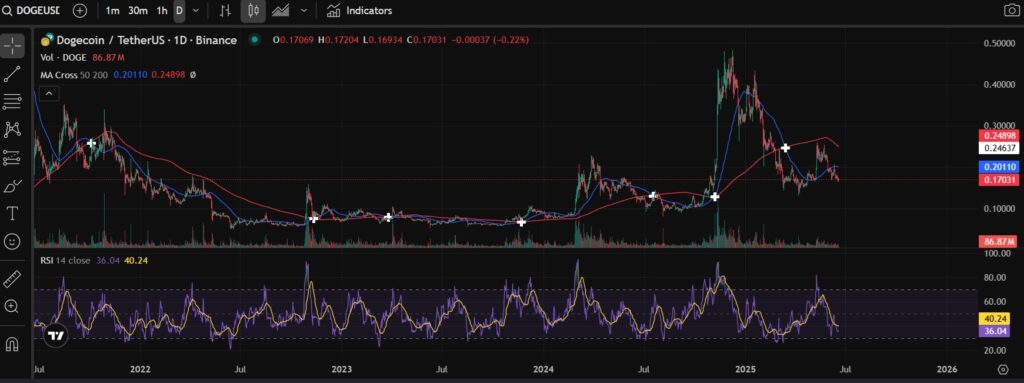This screenshot has height=383, width=1024.
Task: Click the 2024 label on time axis
Action: [x=543, y=370]
